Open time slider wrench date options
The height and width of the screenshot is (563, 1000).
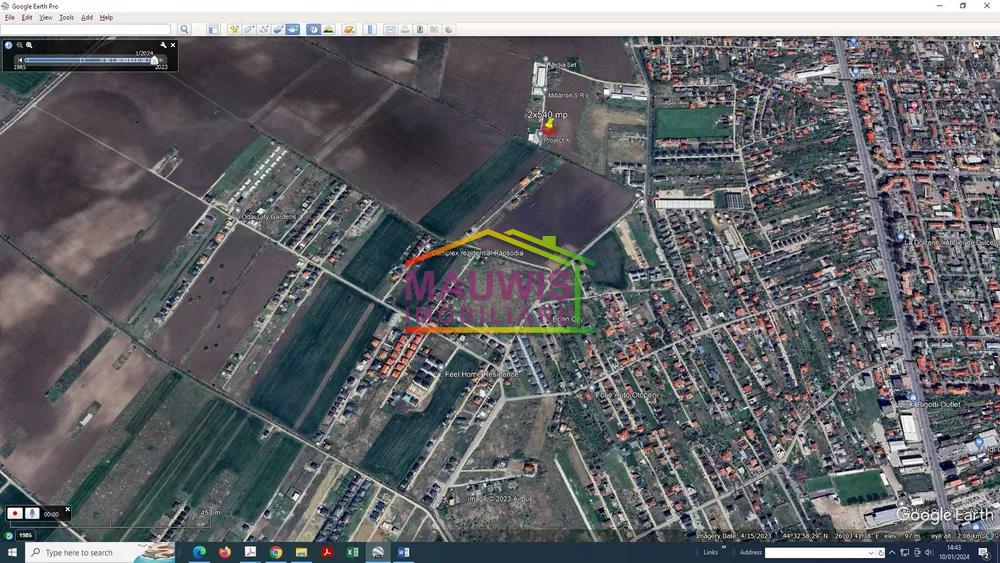(x=163, y=45)
